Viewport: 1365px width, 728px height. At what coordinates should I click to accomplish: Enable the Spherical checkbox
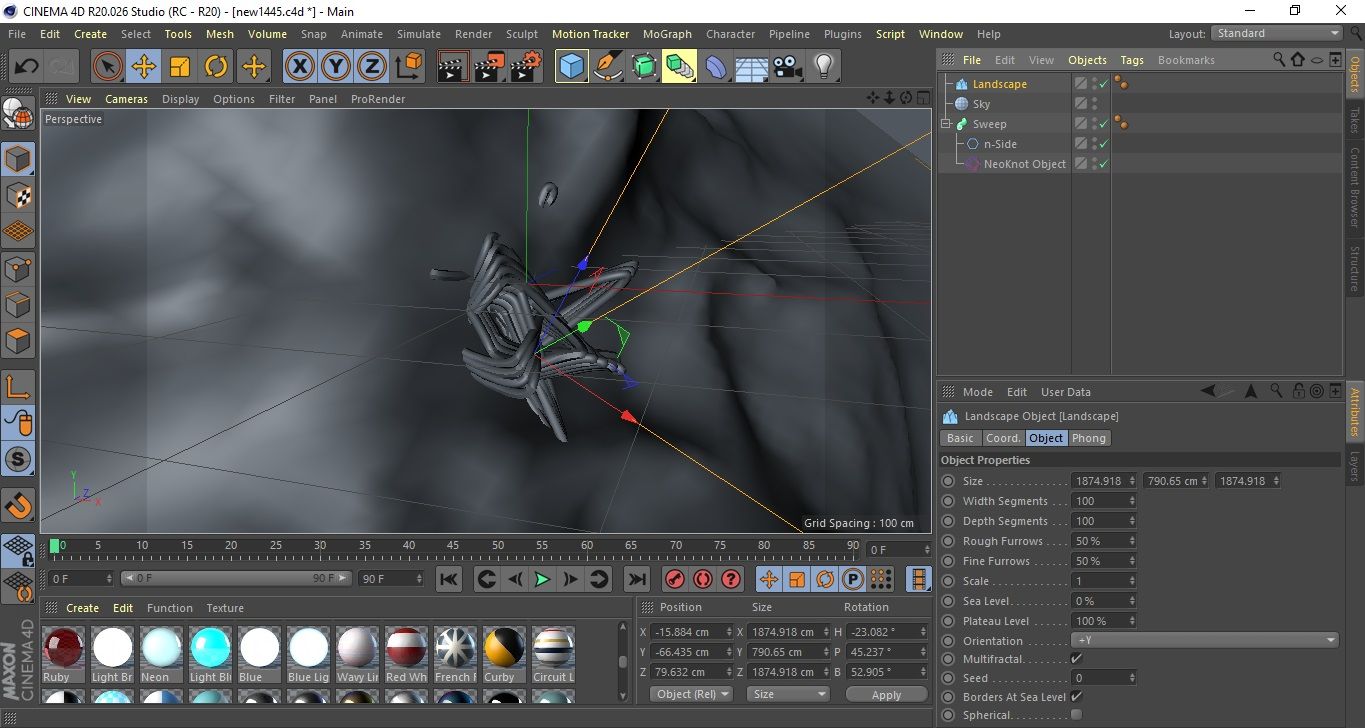pos(1076,715)
